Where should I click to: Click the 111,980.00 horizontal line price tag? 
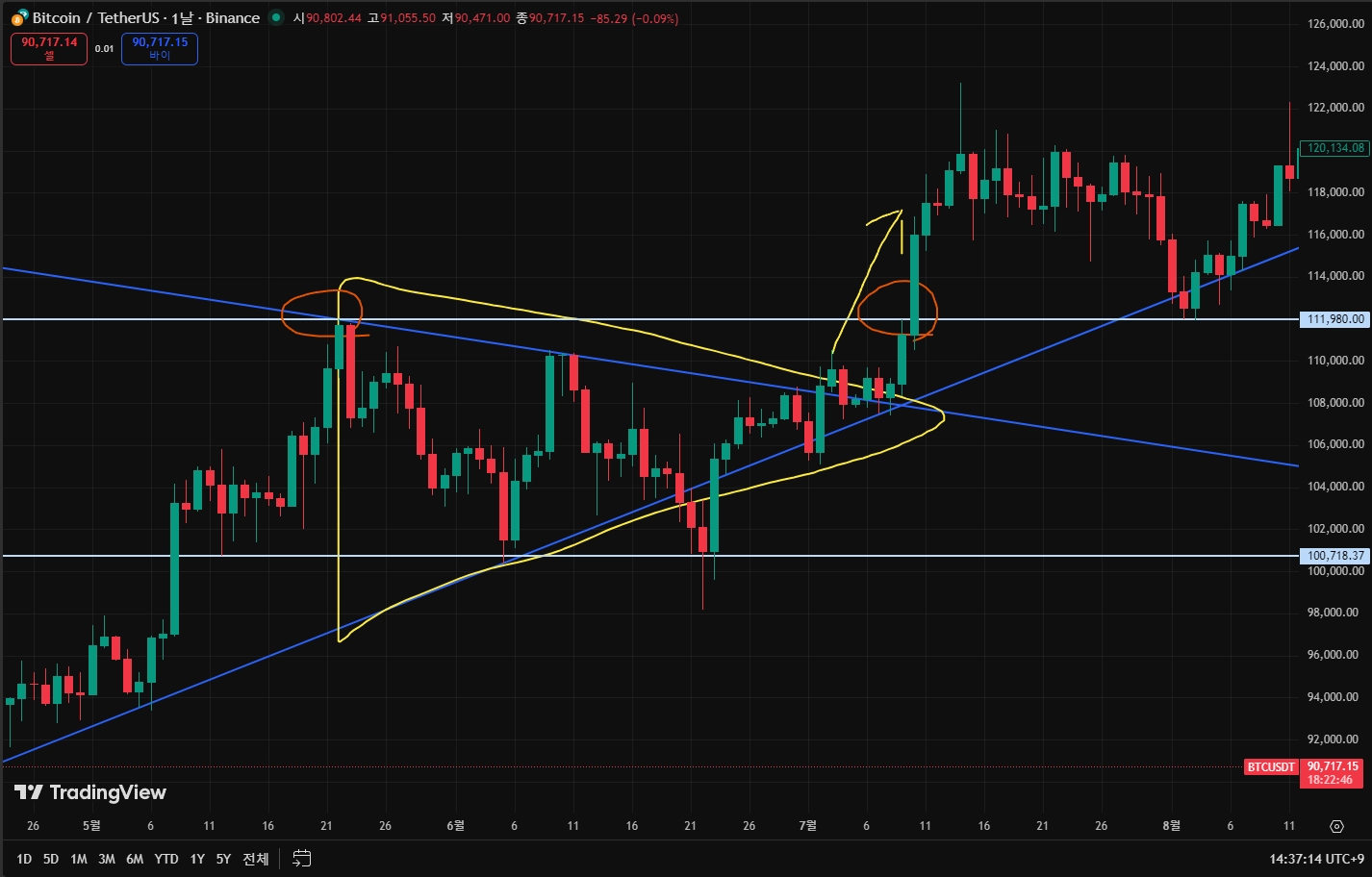[1334, 319]
